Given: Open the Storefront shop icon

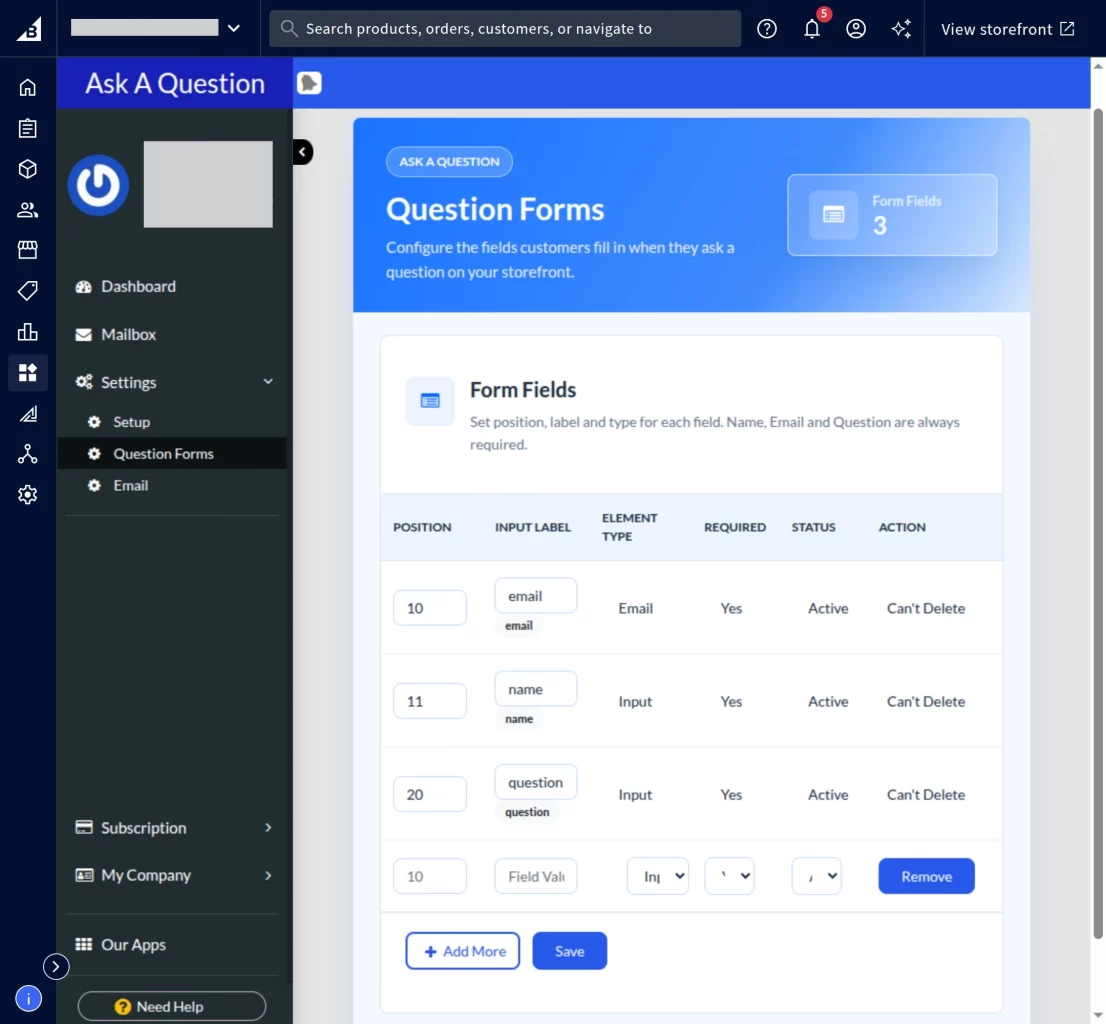Looking at the screenshot, I should 28,250.
